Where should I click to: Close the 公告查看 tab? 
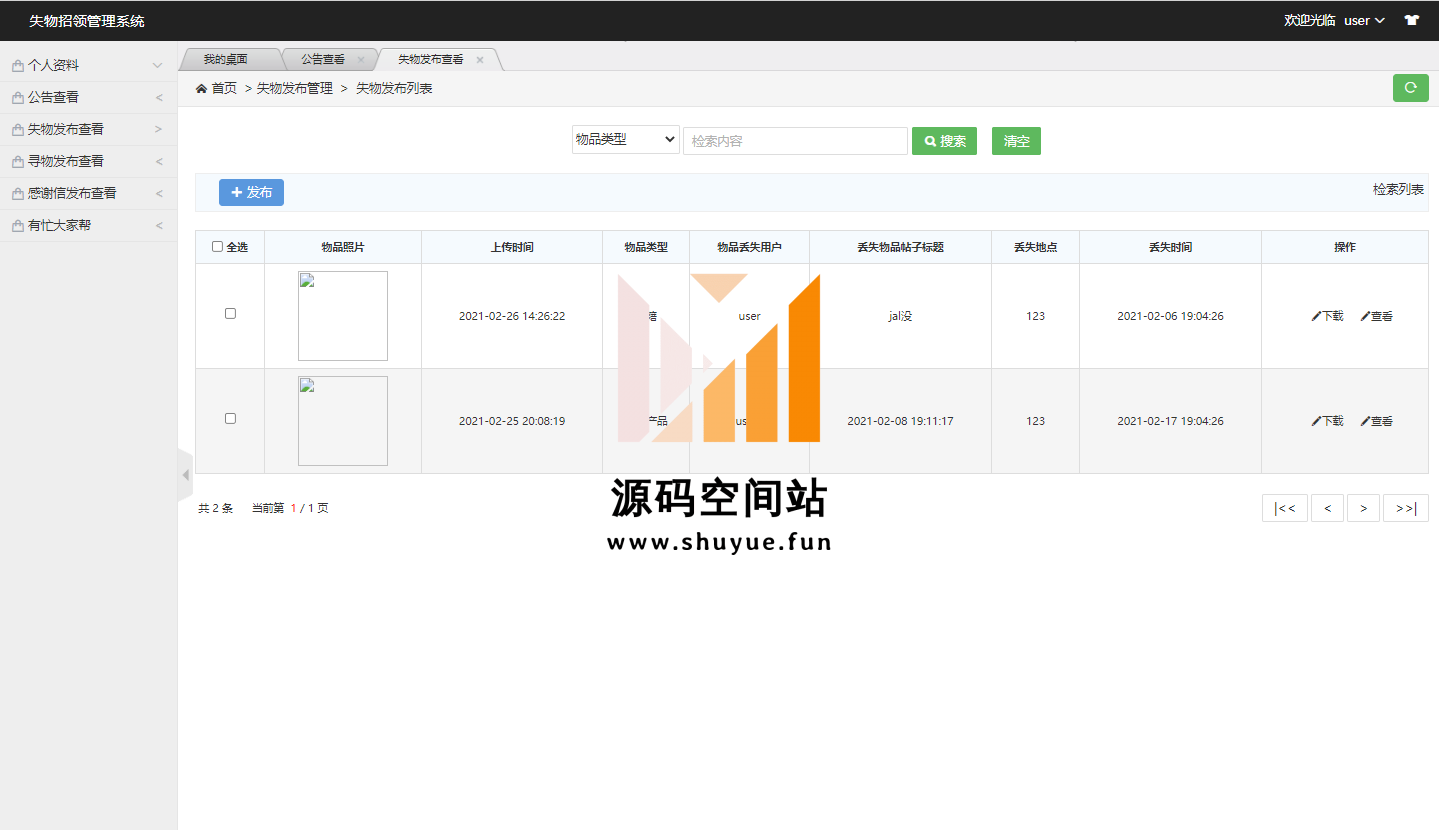pyautogui.click(x=361, y=60)
